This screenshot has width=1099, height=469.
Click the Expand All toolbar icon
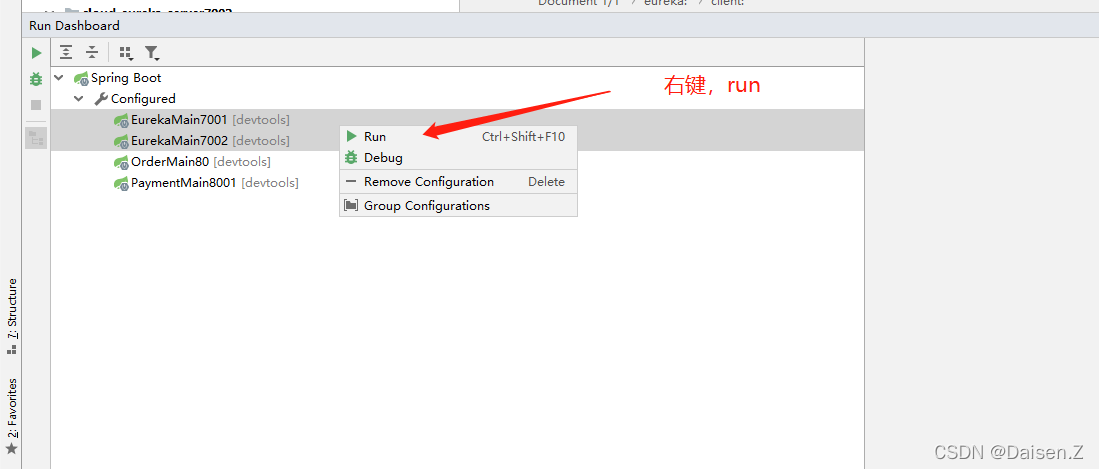coord(66,53)
